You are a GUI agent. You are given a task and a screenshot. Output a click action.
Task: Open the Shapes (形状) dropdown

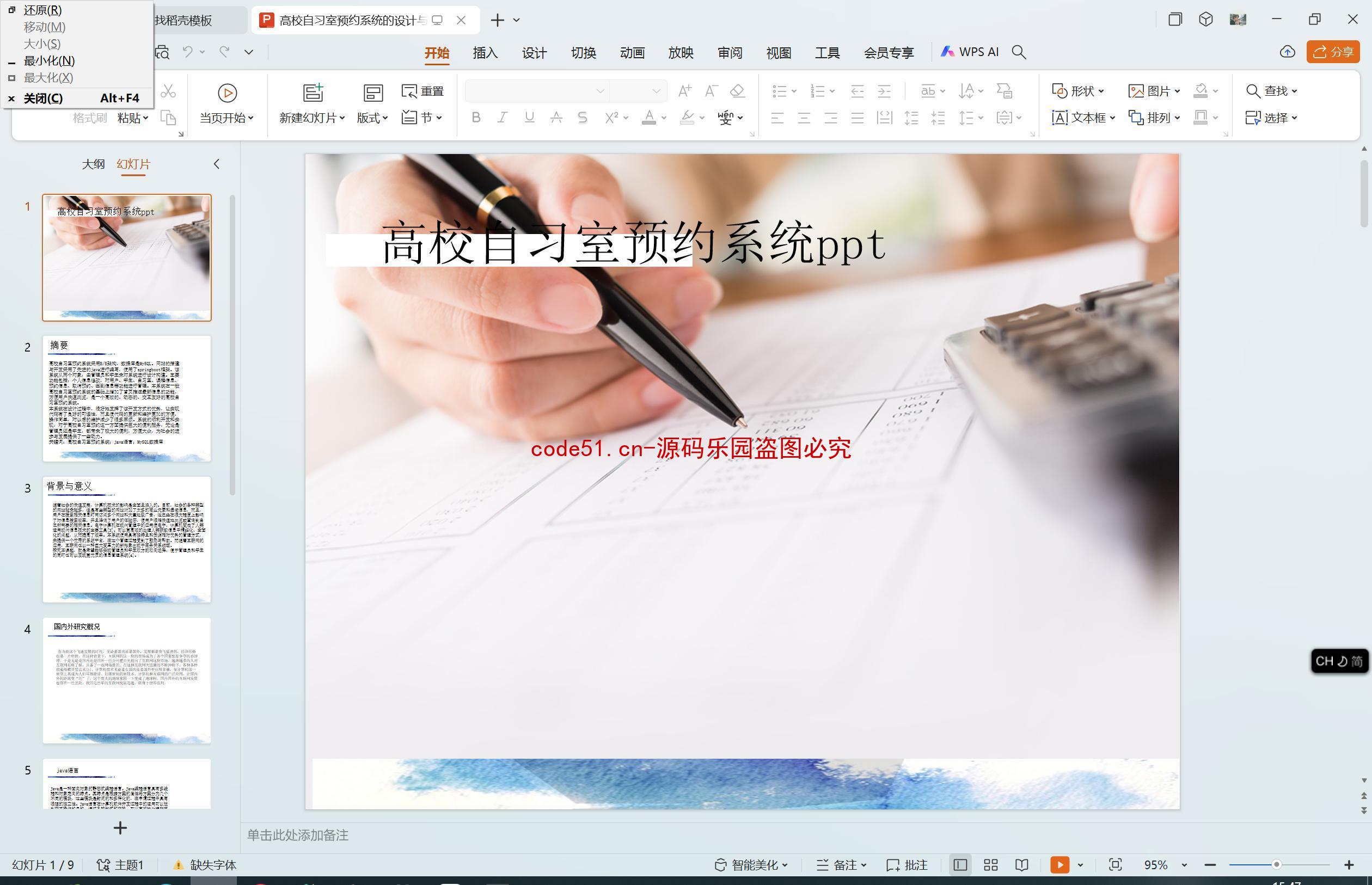[x=1077, y=91]
